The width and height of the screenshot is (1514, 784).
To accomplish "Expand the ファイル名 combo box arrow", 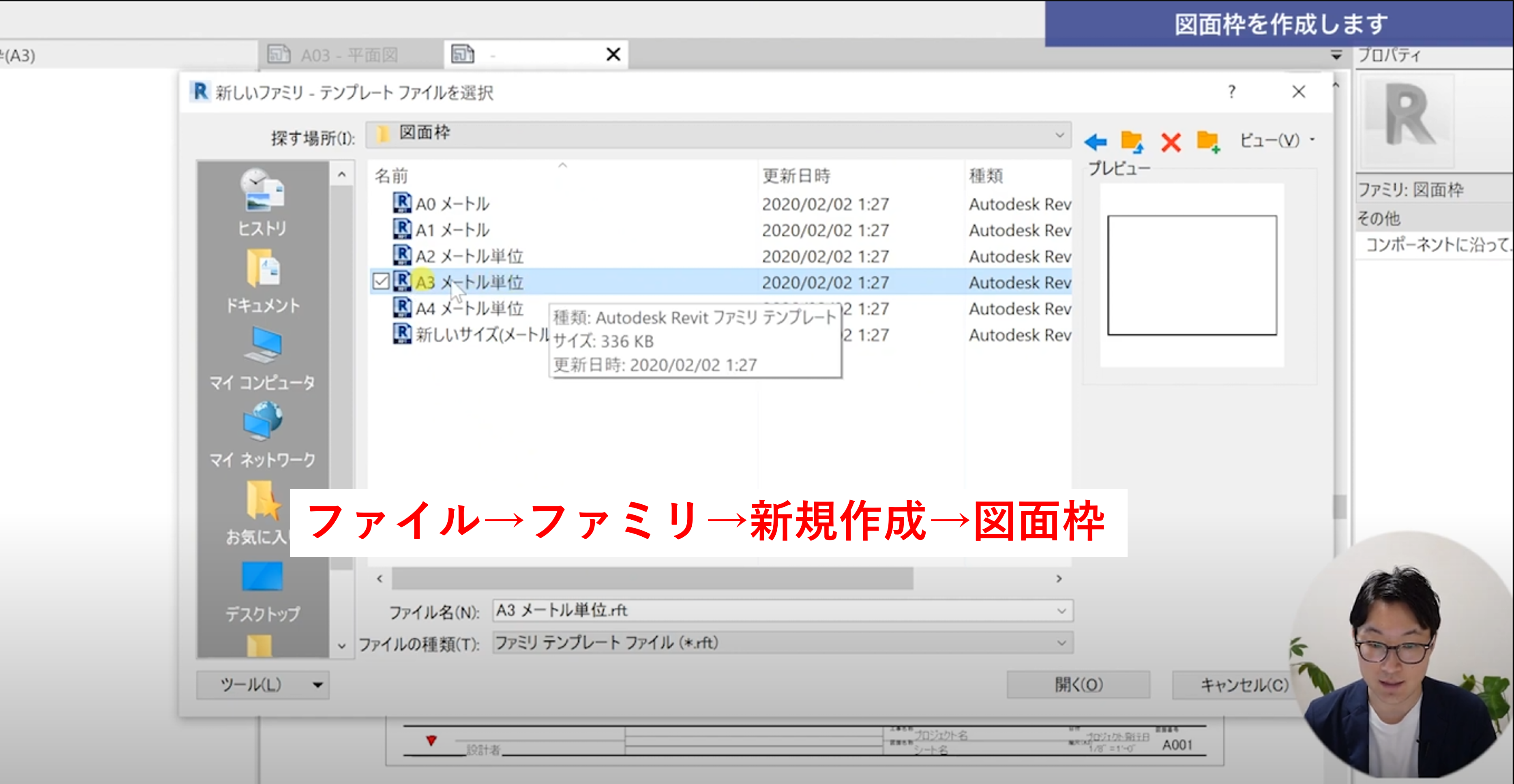I will point(1062,610).
